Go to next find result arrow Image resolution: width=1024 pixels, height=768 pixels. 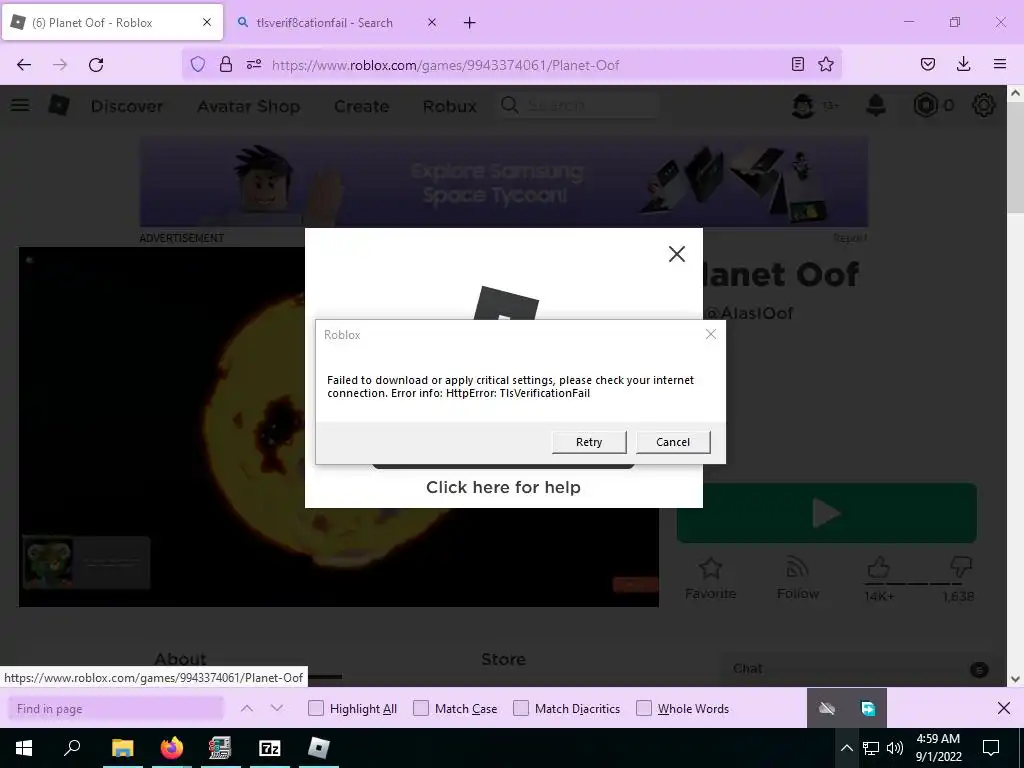(277, 708)
